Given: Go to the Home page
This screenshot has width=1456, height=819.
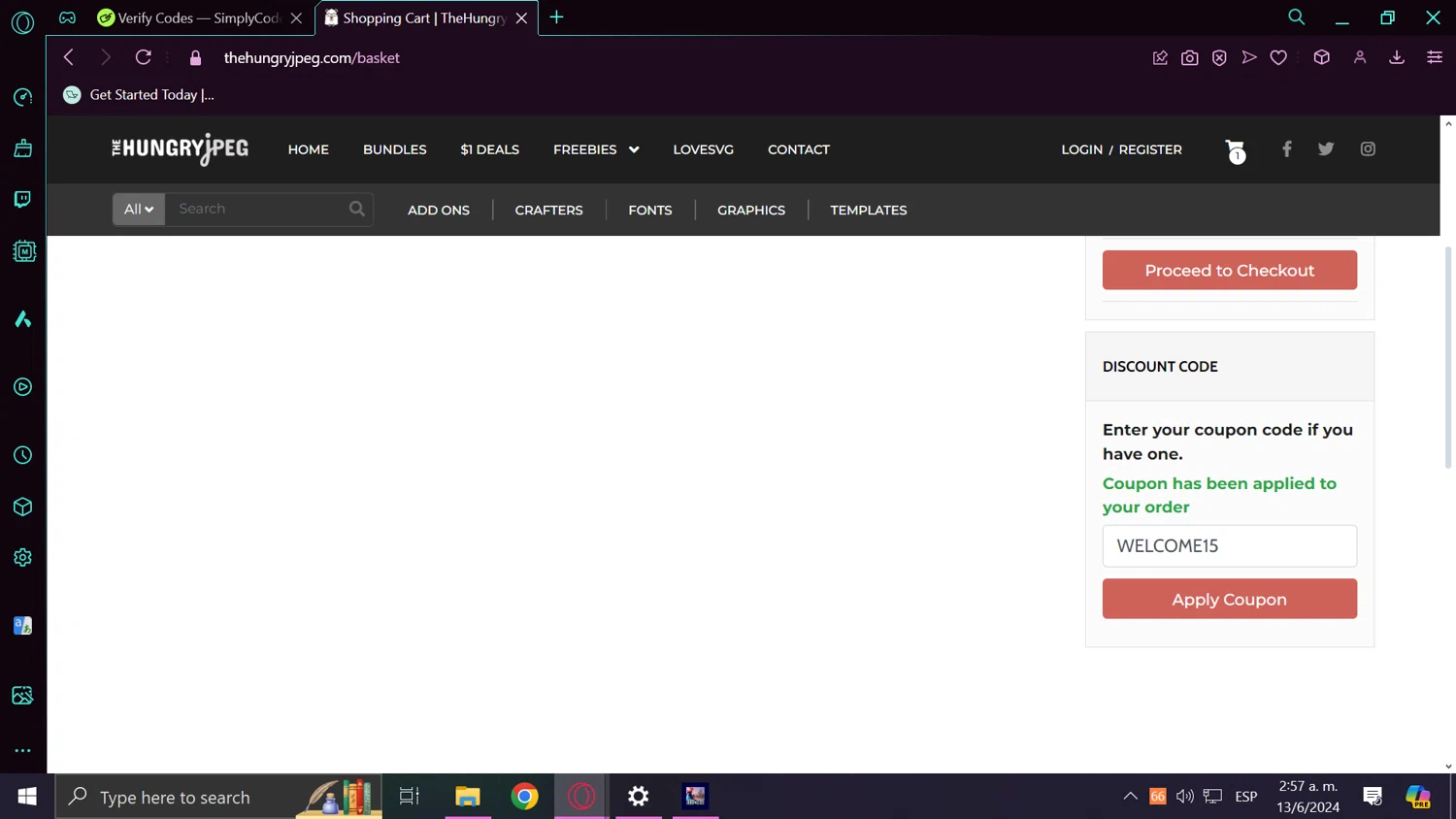Looking at the screenshot, I should [x=309, y=149].
